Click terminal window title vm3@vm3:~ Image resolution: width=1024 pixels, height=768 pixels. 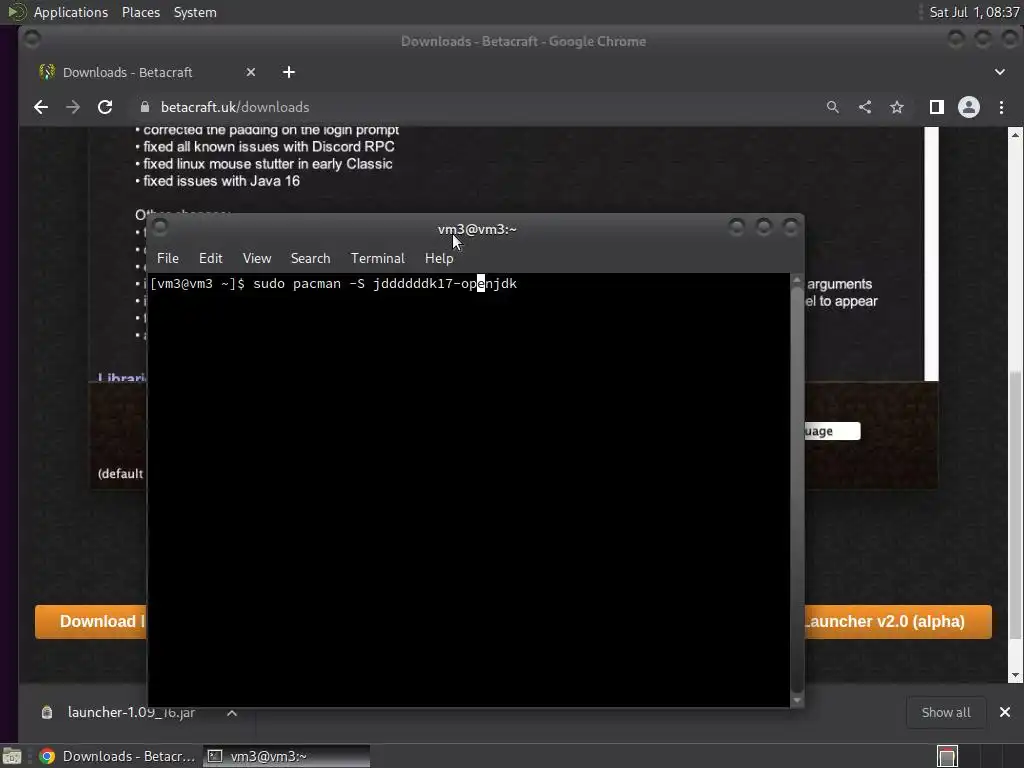[x=477, y=229]
